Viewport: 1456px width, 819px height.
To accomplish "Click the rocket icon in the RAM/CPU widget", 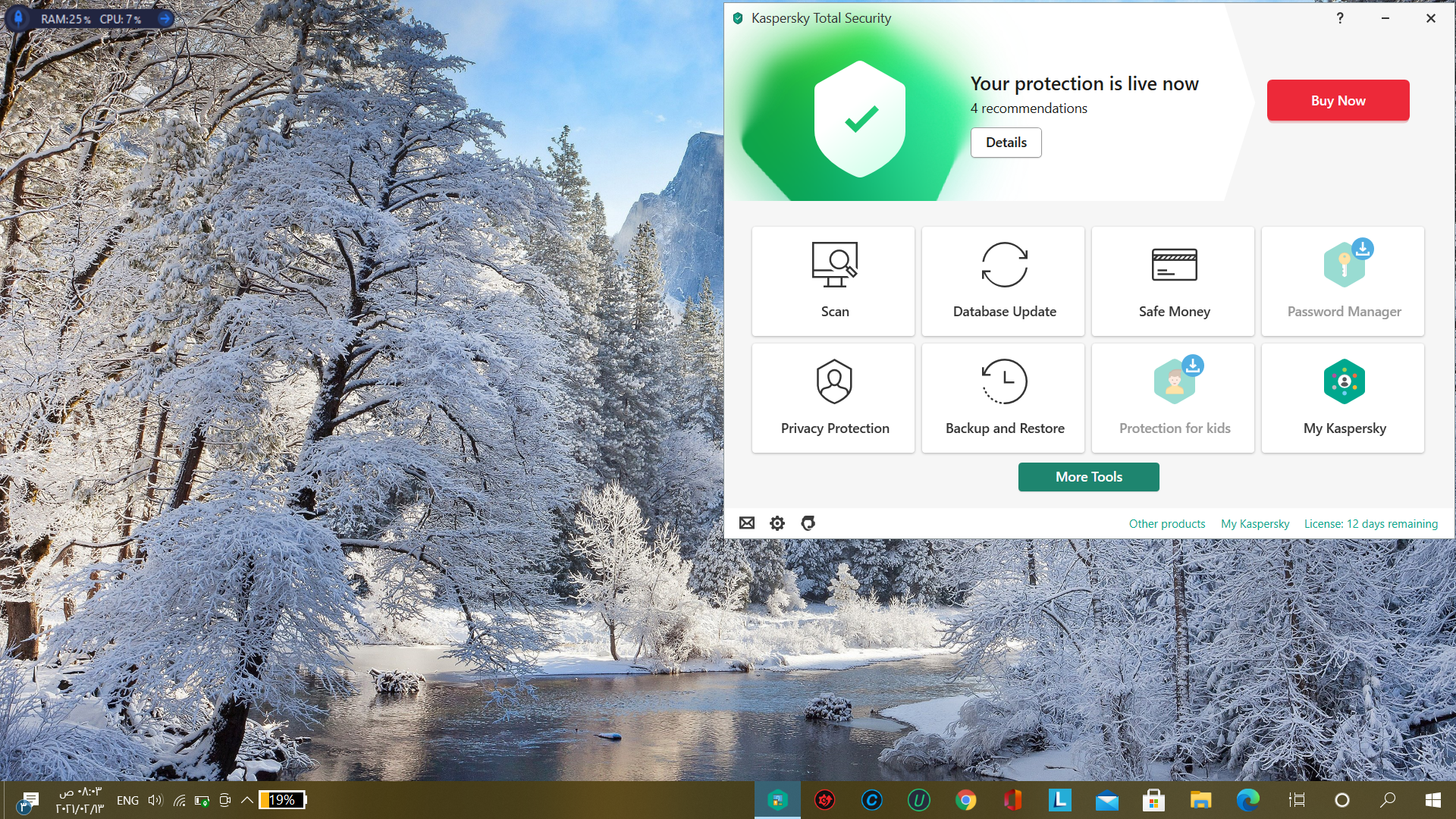I will point(19,17).
